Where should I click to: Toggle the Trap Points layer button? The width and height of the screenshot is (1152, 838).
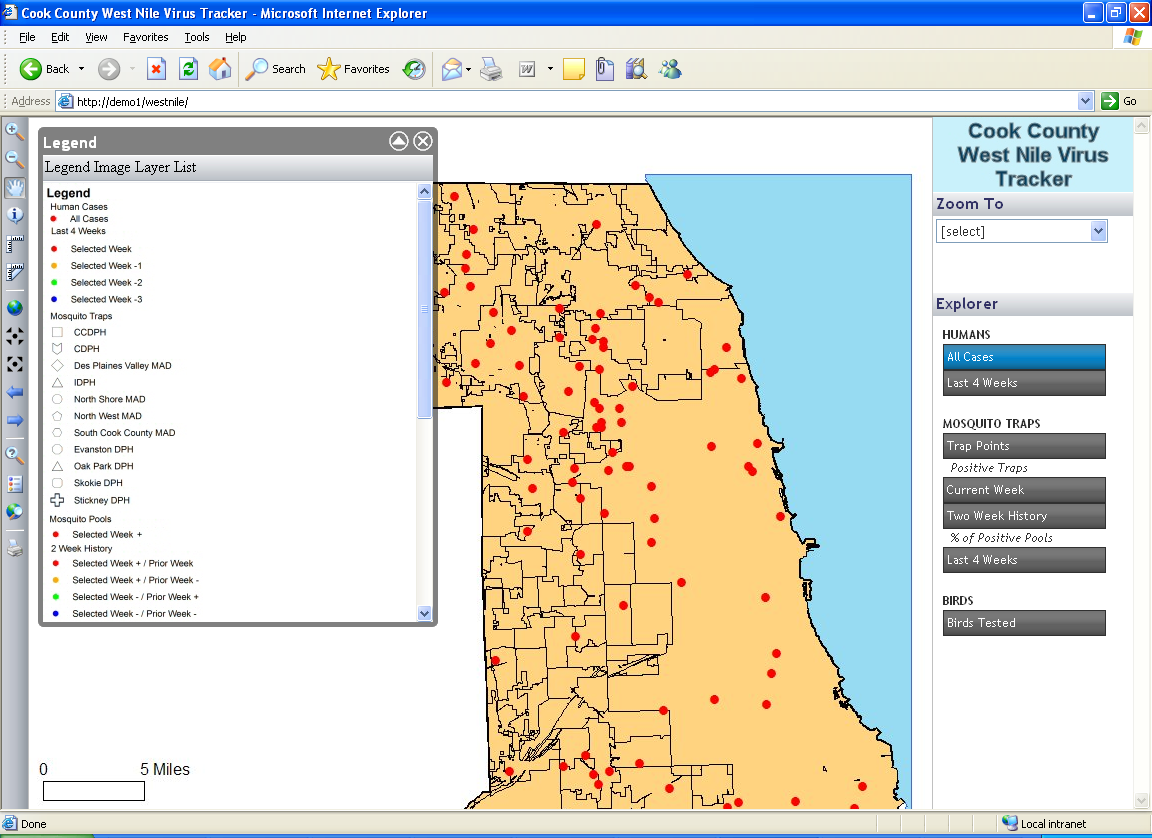click(x=1025, y=446)
